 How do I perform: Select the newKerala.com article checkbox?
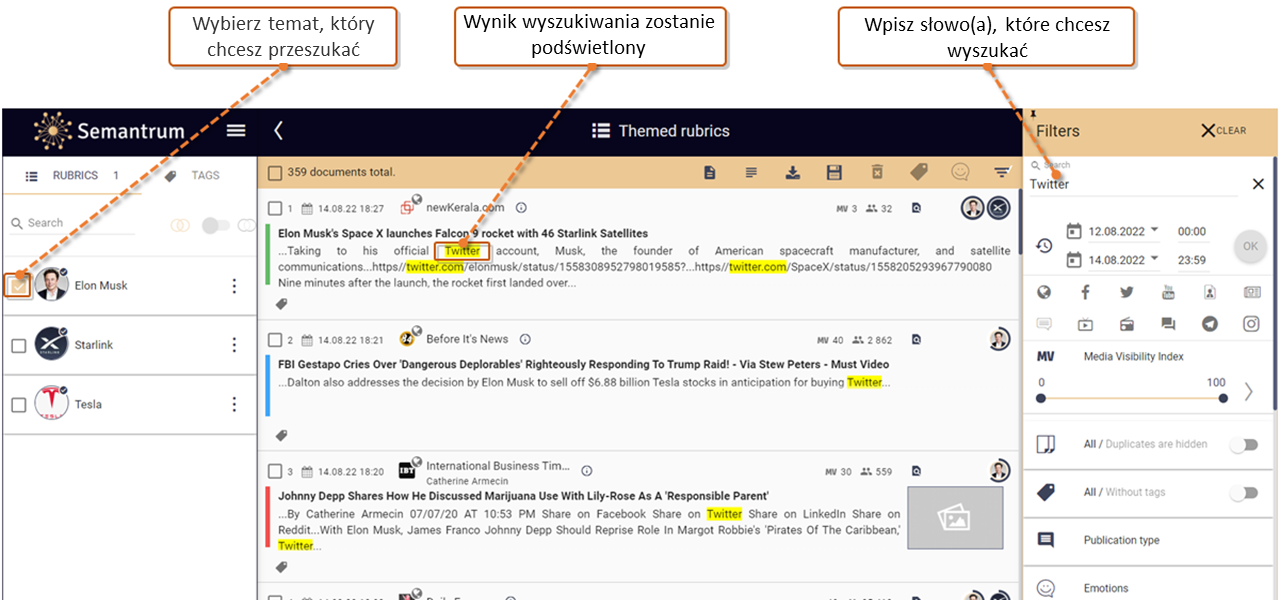[275, 208]
